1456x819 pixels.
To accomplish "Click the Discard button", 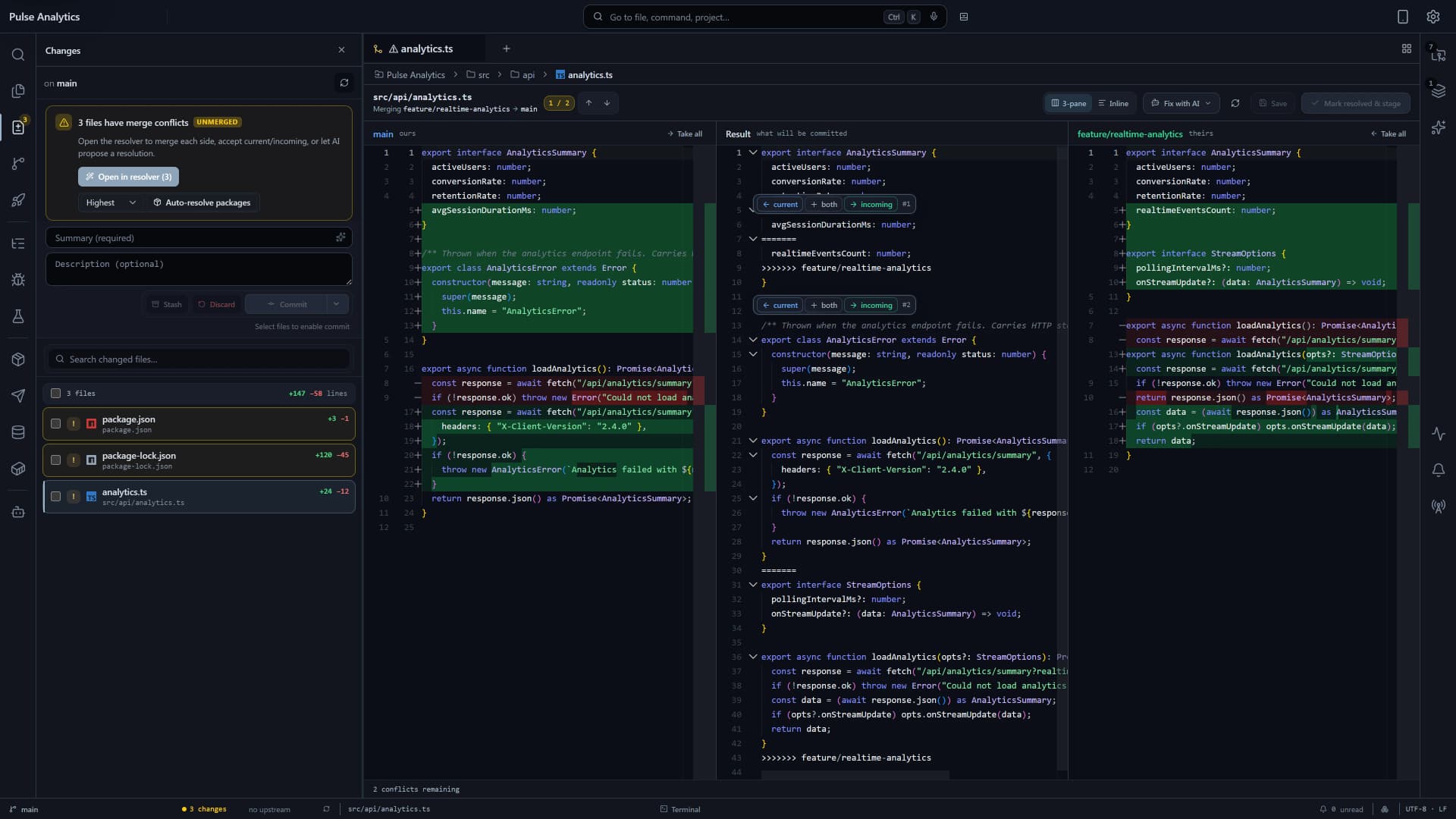I will pyautogui.click(x=216, y=304).
